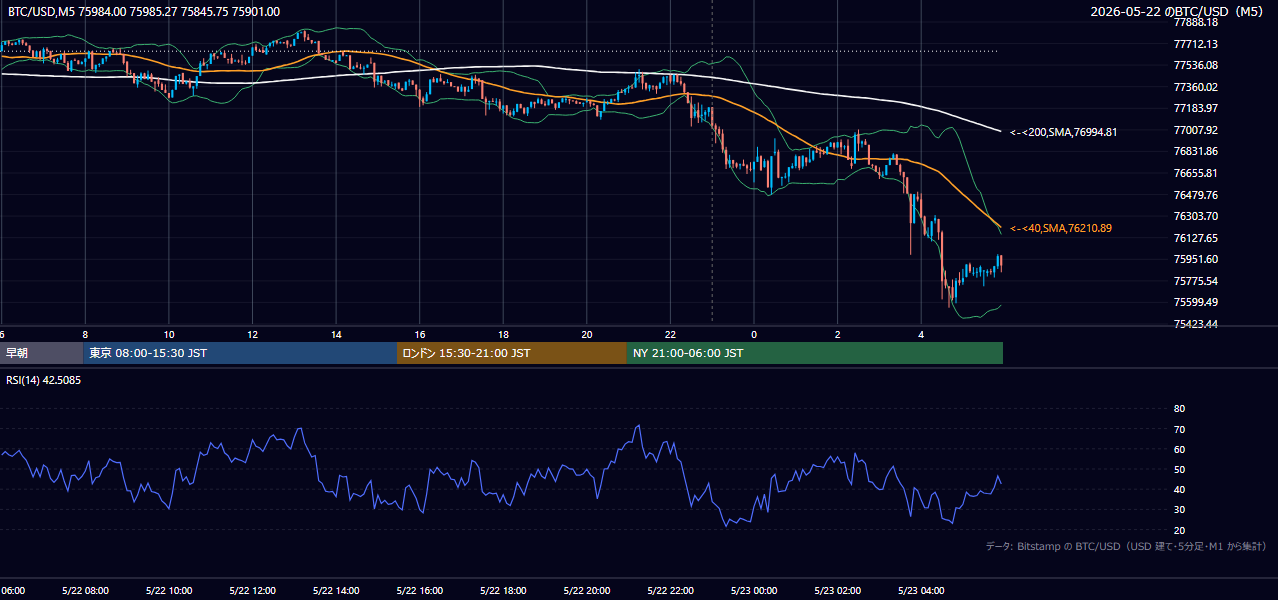Click the 40 SMA label 76210.89
The width and height of the screenshot is (1278, 600).
pos(1061,228)
